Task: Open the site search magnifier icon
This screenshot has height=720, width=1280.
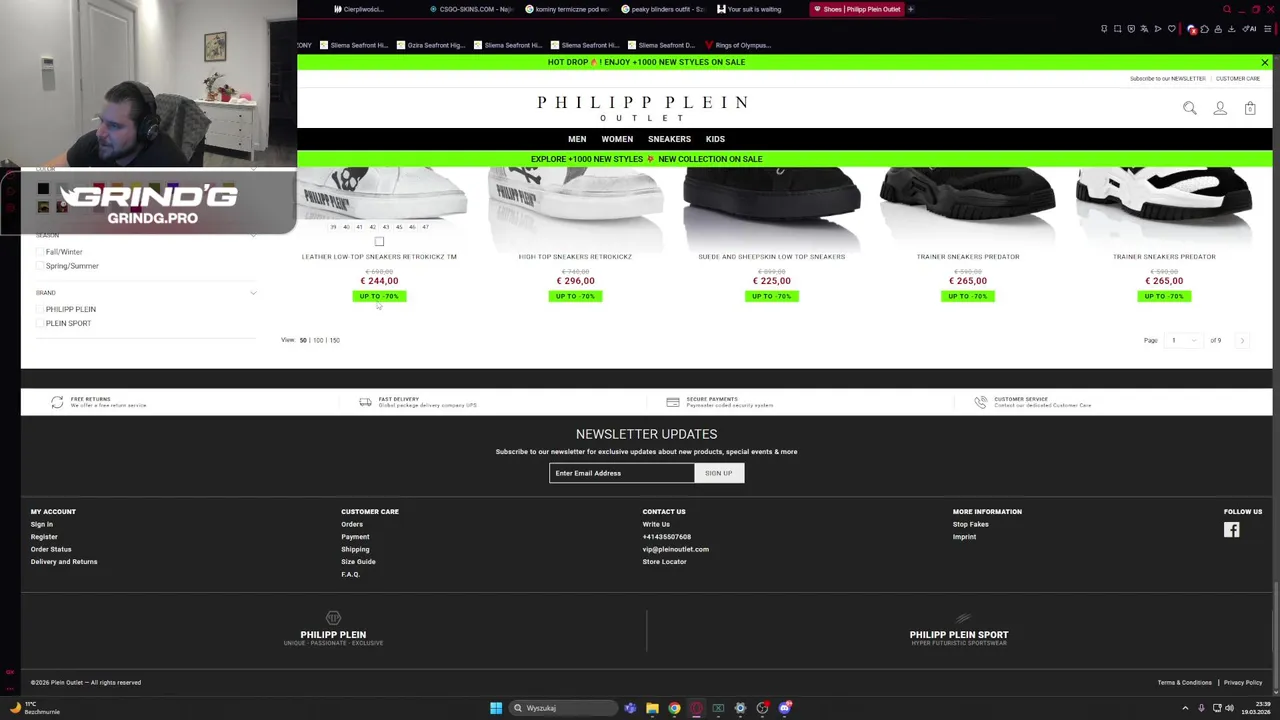Action: coord(1190,108)
